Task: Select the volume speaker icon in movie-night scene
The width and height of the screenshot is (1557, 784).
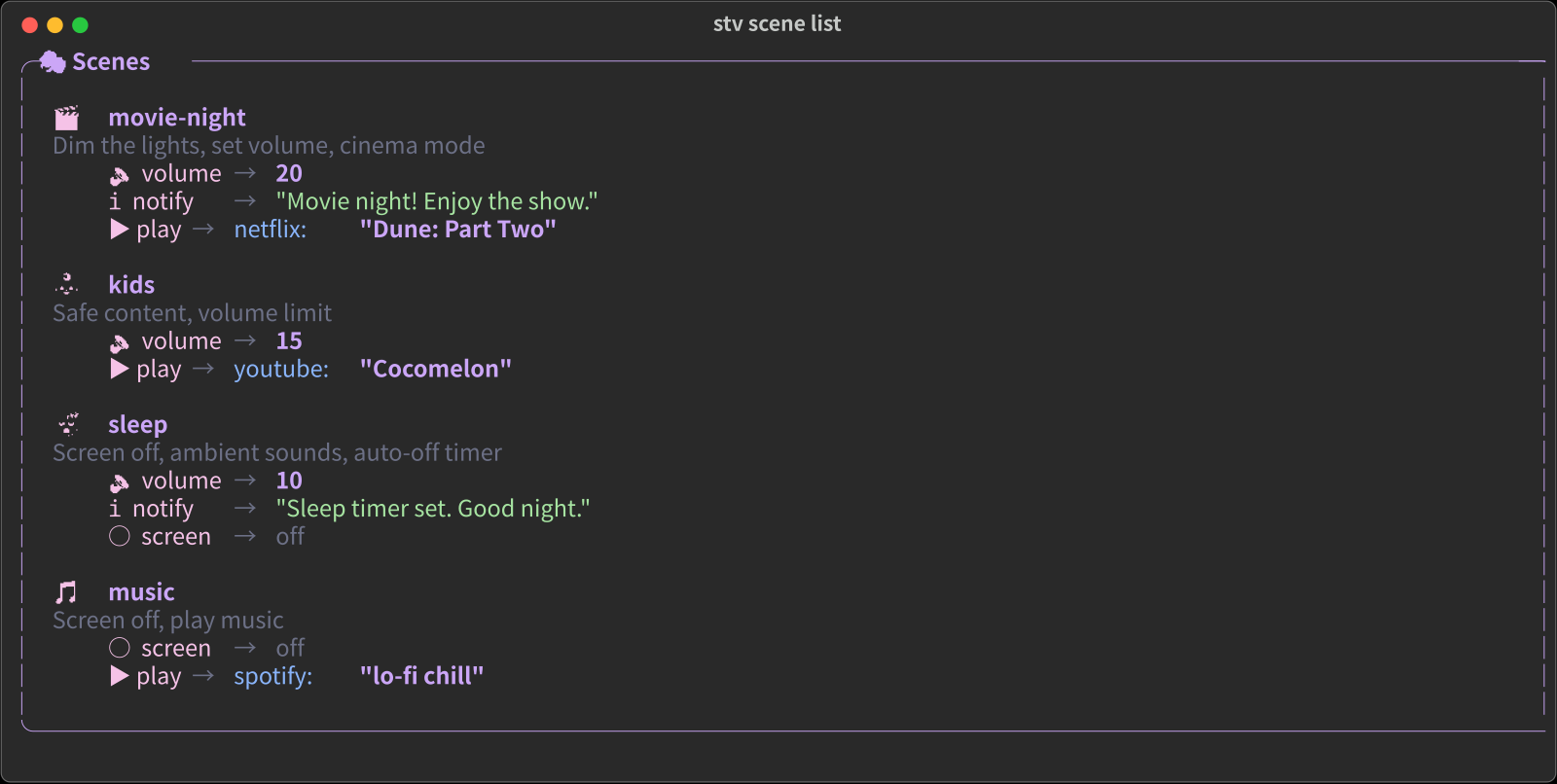Action: point(120,173)
